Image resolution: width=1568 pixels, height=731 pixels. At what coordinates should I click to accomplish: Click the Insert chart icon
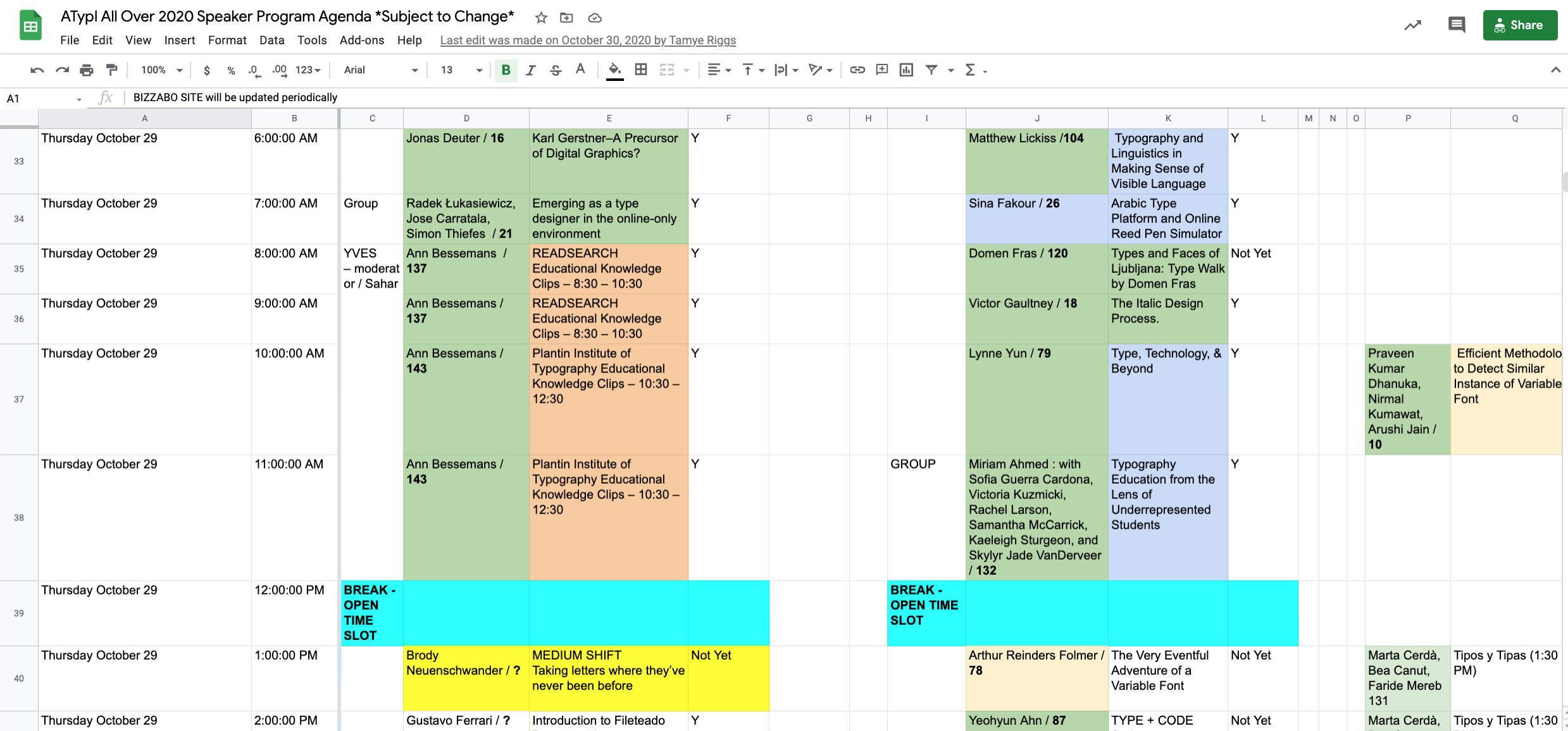tap(906, 70)
